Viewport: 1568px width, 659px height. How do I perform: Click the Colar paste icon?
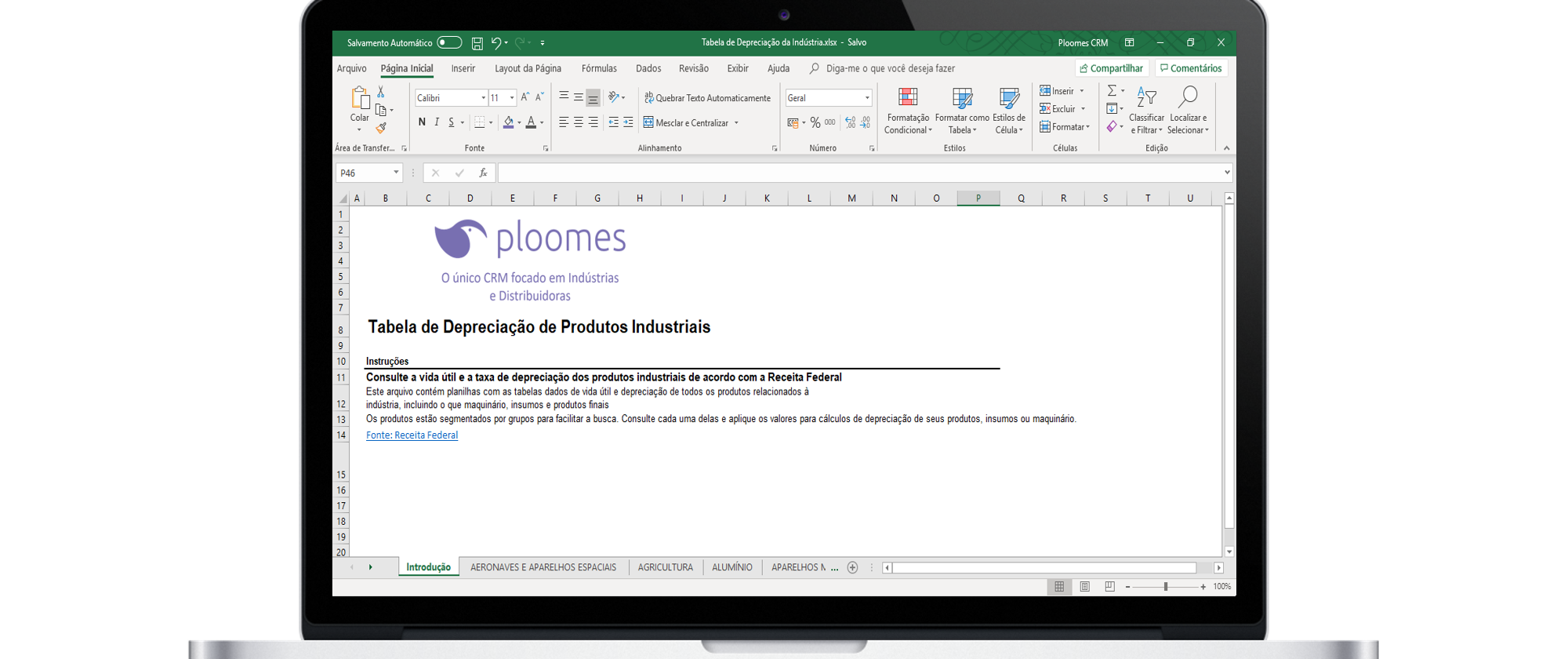pos(360,98)
